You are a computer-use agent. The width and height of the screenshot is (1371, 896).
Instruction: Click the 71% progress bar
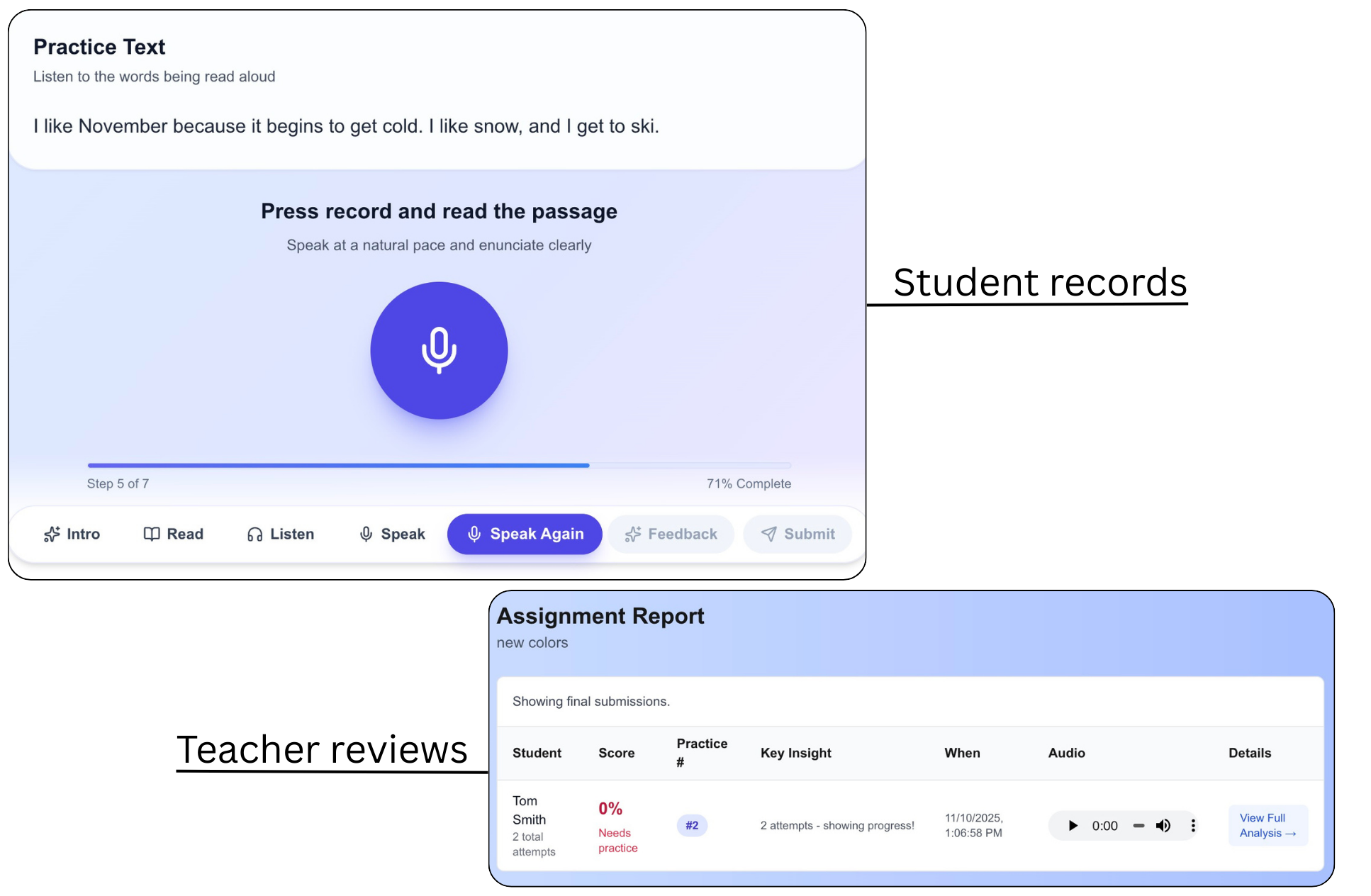coord(438,466)
